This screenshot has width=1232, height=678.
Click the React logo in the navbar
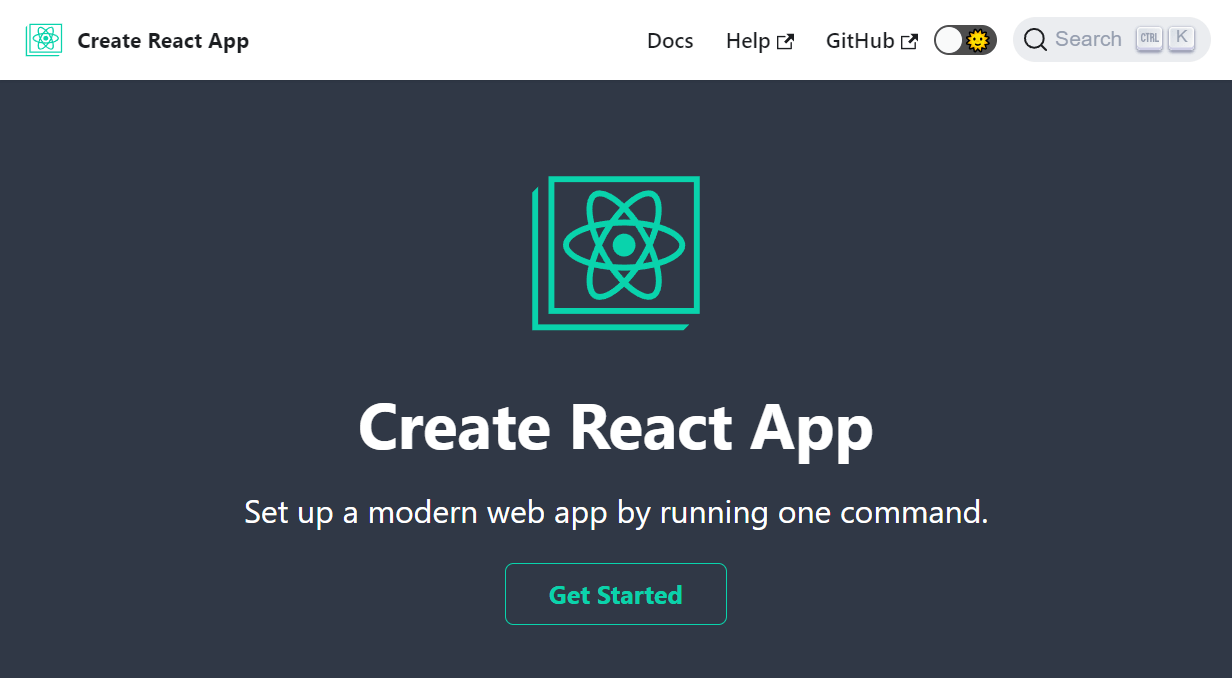tap(44, 40)
